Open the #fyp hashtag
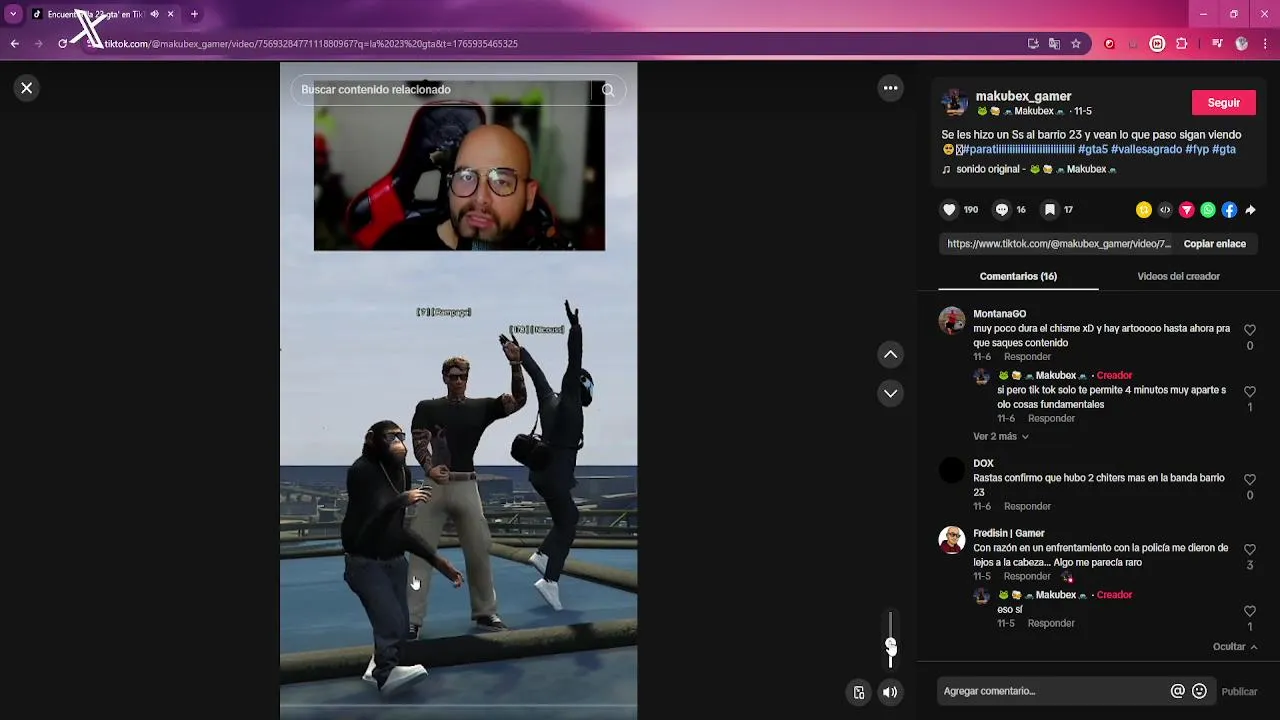 pyautogui.click(x=1197, y=149)
